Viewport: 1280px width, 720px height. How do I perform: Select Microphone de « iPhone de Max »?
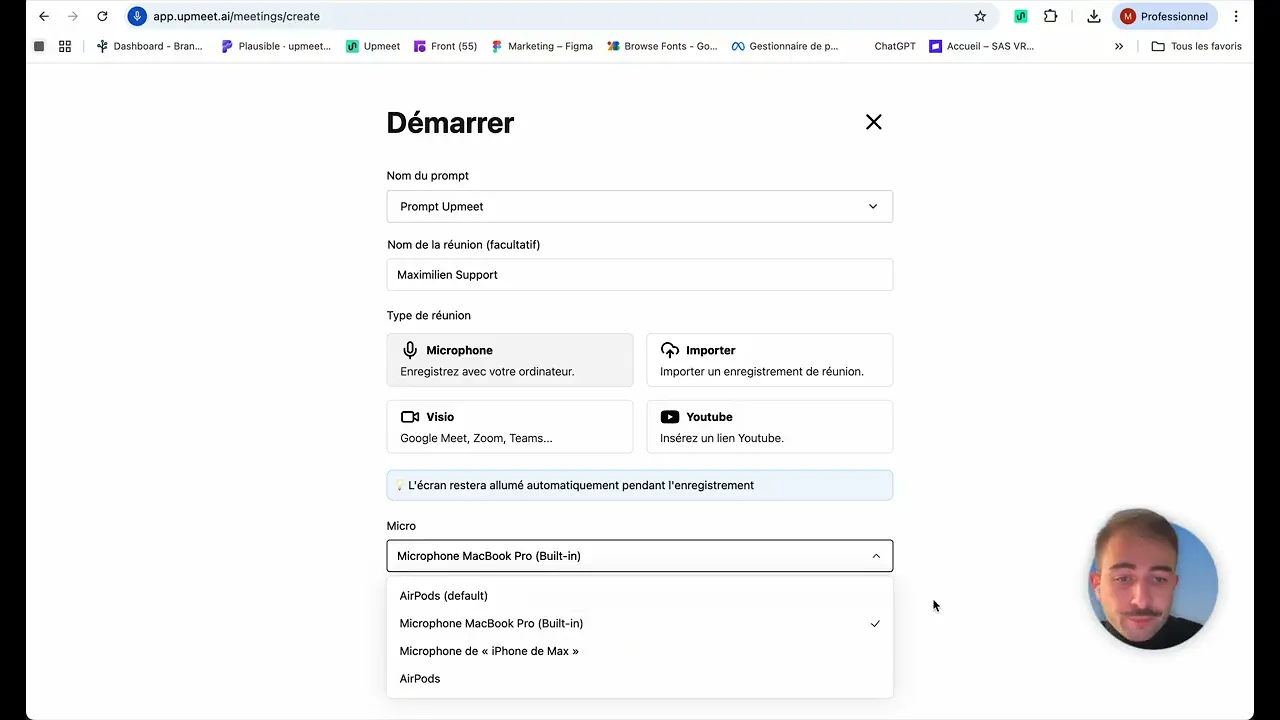point(489,651)
